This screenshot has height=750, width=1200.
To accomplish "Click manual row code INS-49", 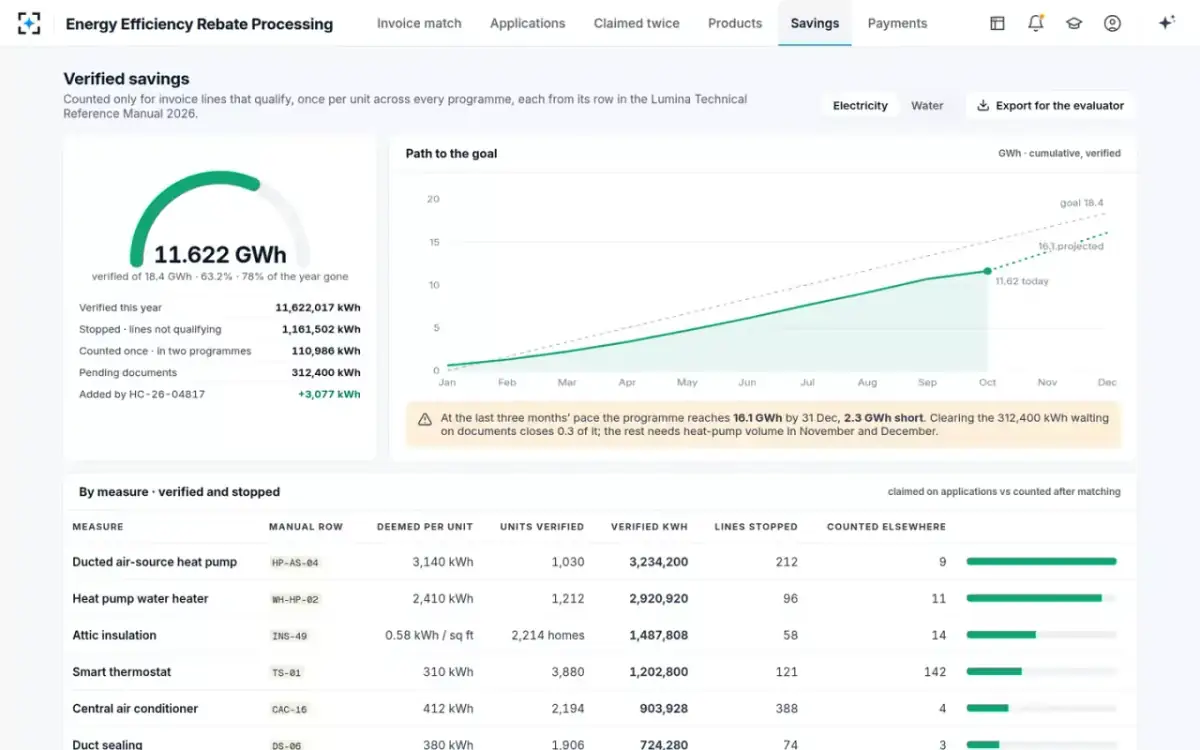I will pos(289,636).
